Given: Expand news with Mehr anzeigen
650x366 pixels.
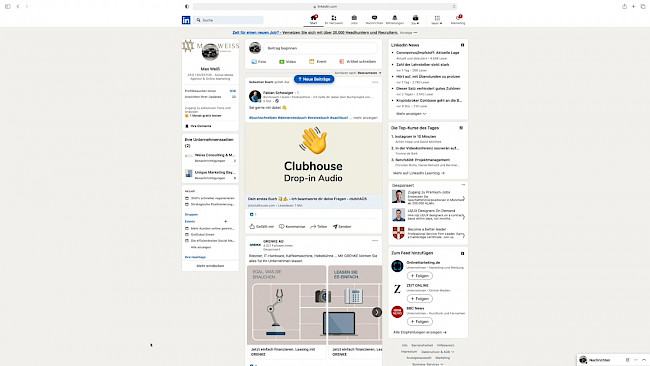Looking at the screenshot, I should [x=411, y=114].
